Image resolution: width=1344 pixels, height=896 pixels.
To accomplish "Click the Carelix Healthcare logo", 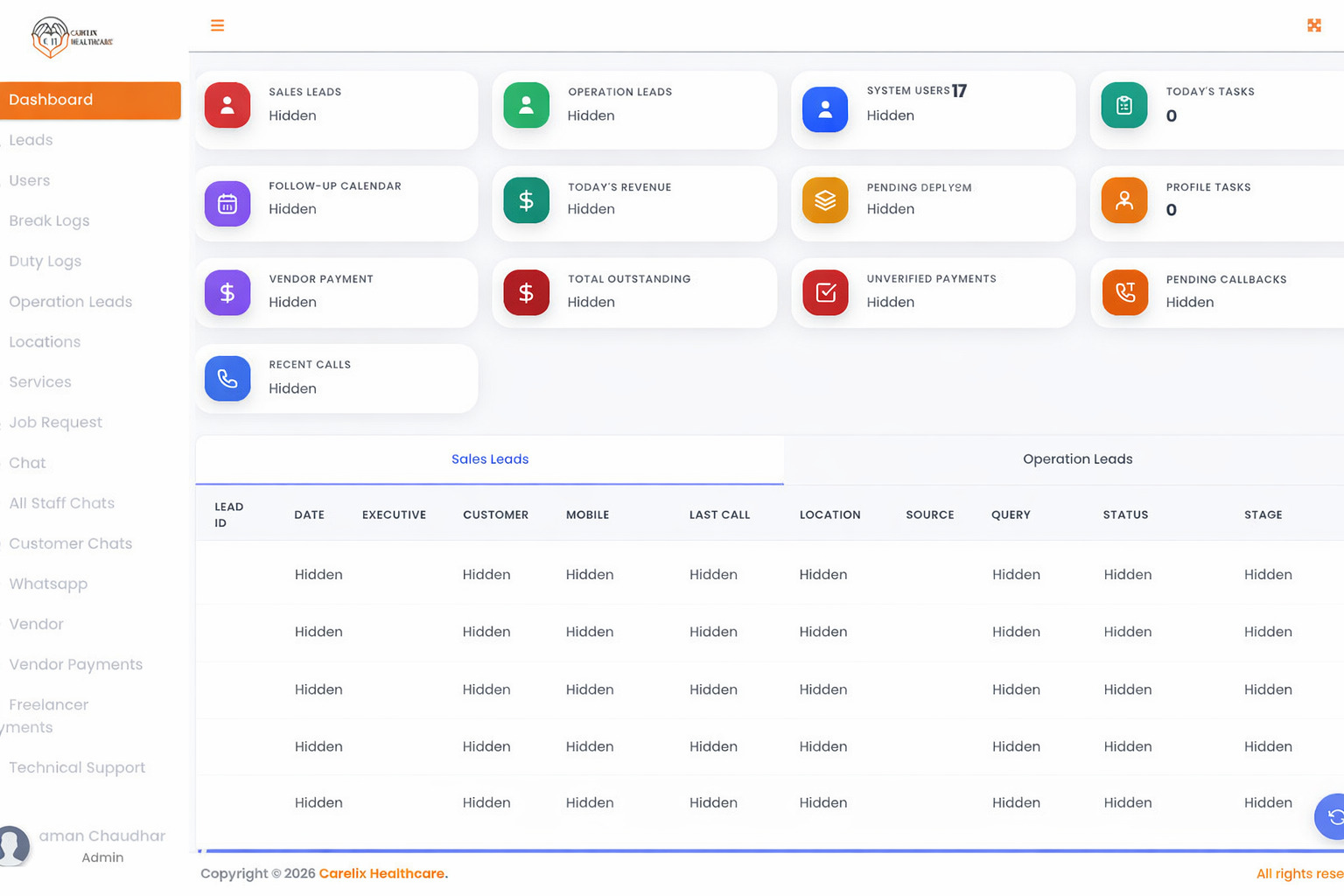I will (72, 38).
